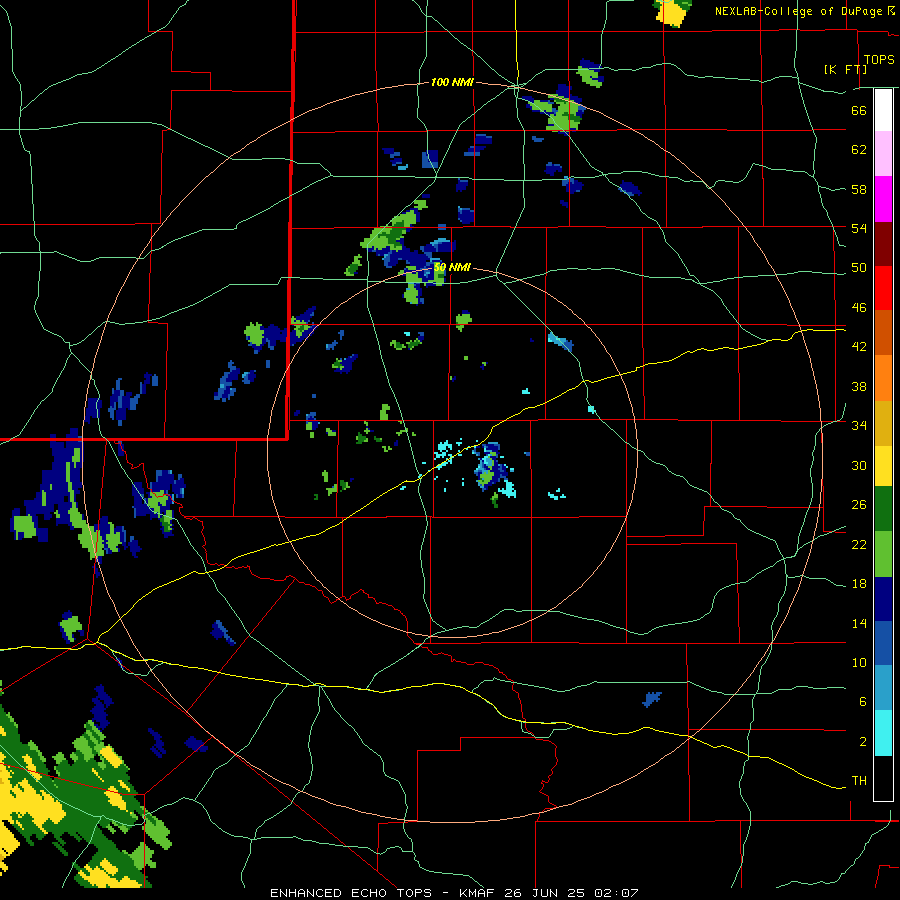Click the legend value 2
The width and height of the screenshot is (900, 900).
pos(863,742)
